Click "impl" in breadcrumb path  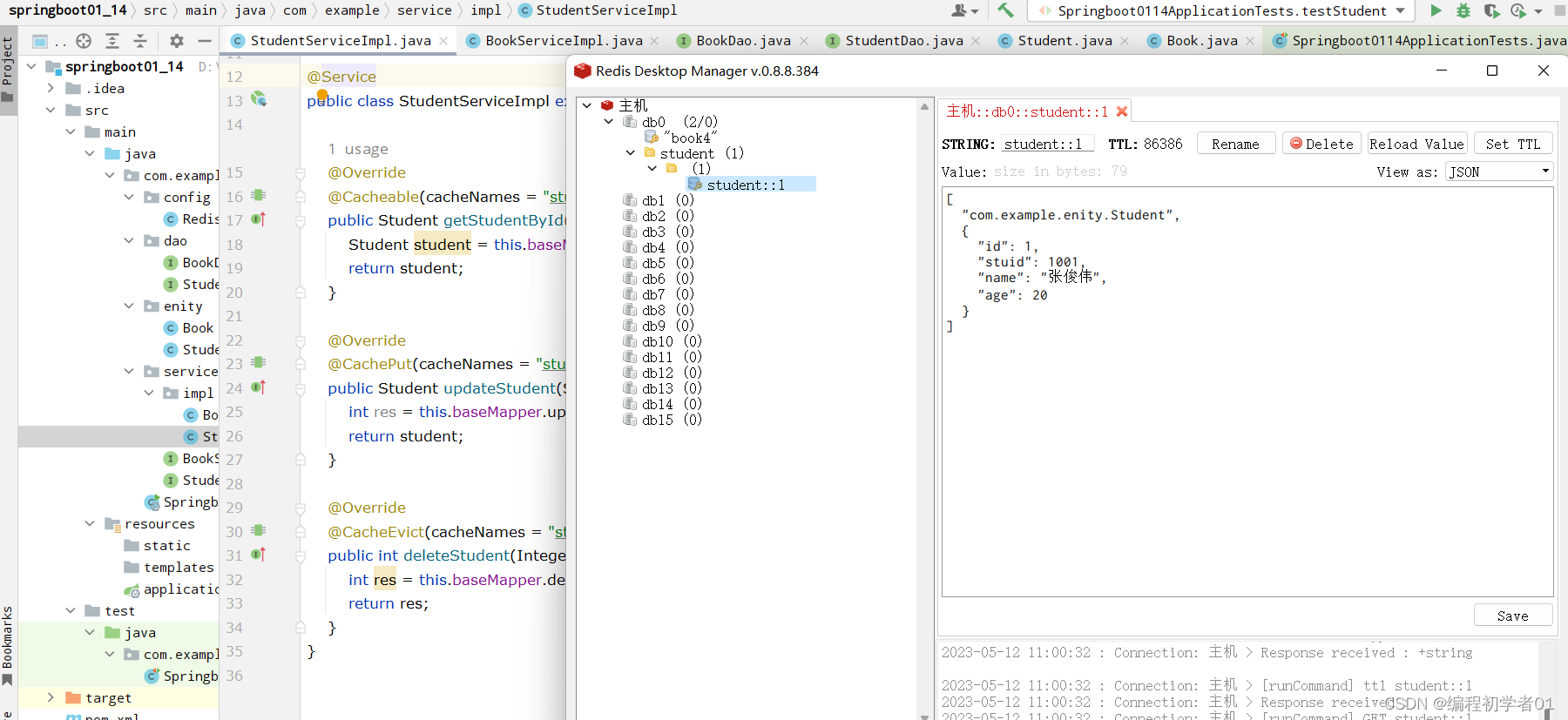click(x=486, y=10)
